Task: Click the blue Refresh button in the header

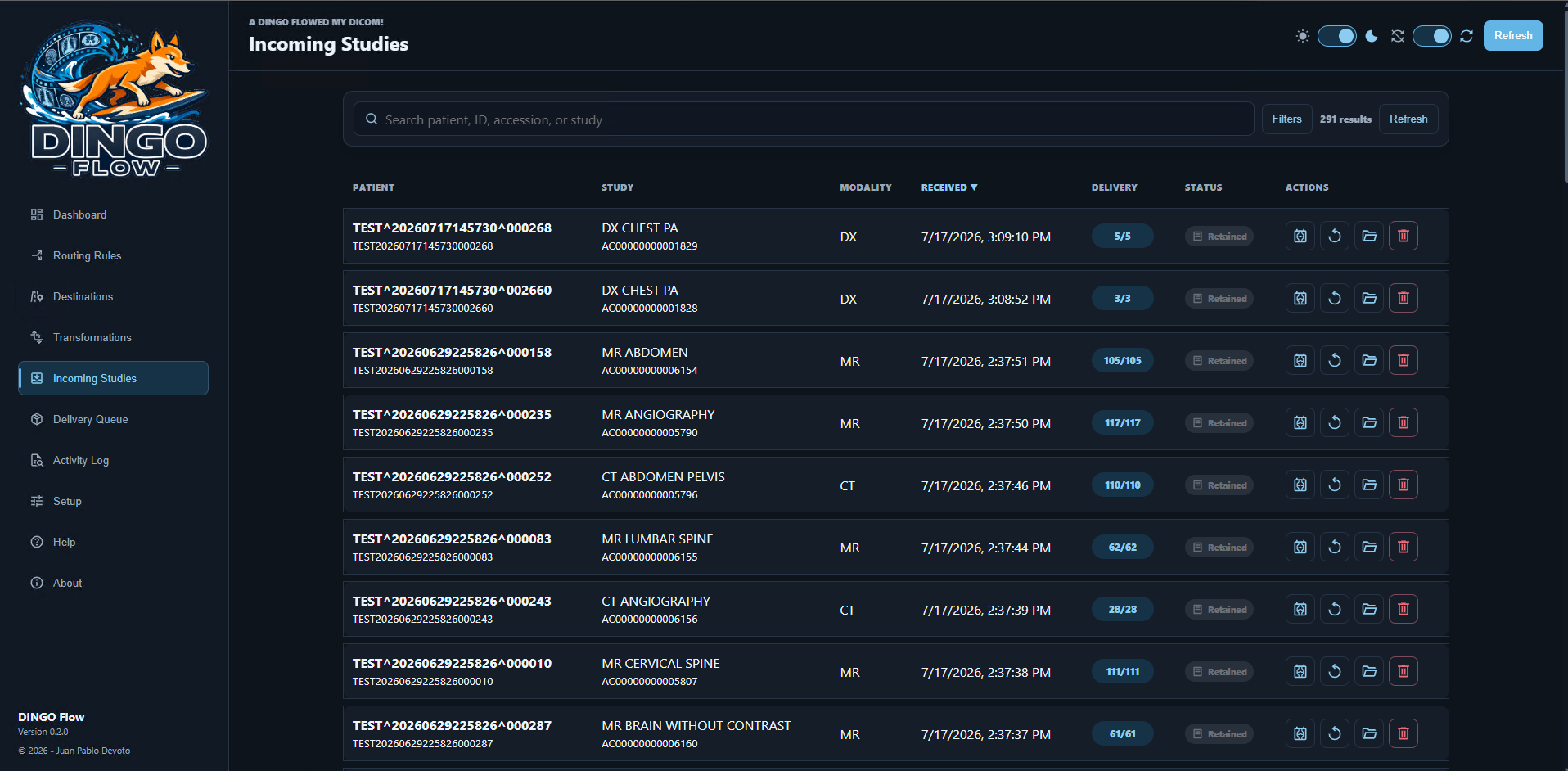Action: [1513, 35]
